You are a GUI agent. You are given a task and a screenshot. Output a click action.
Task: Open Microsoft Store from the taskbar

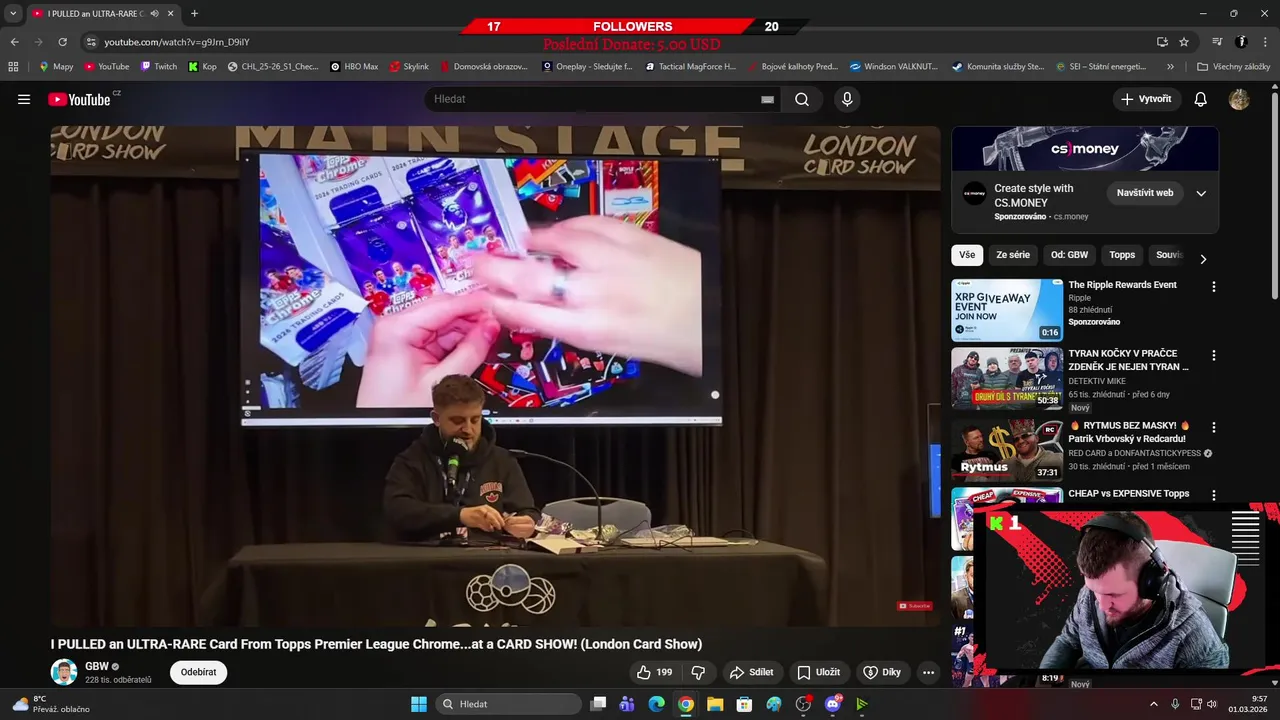pyautogui.click(x=744, y=704)
